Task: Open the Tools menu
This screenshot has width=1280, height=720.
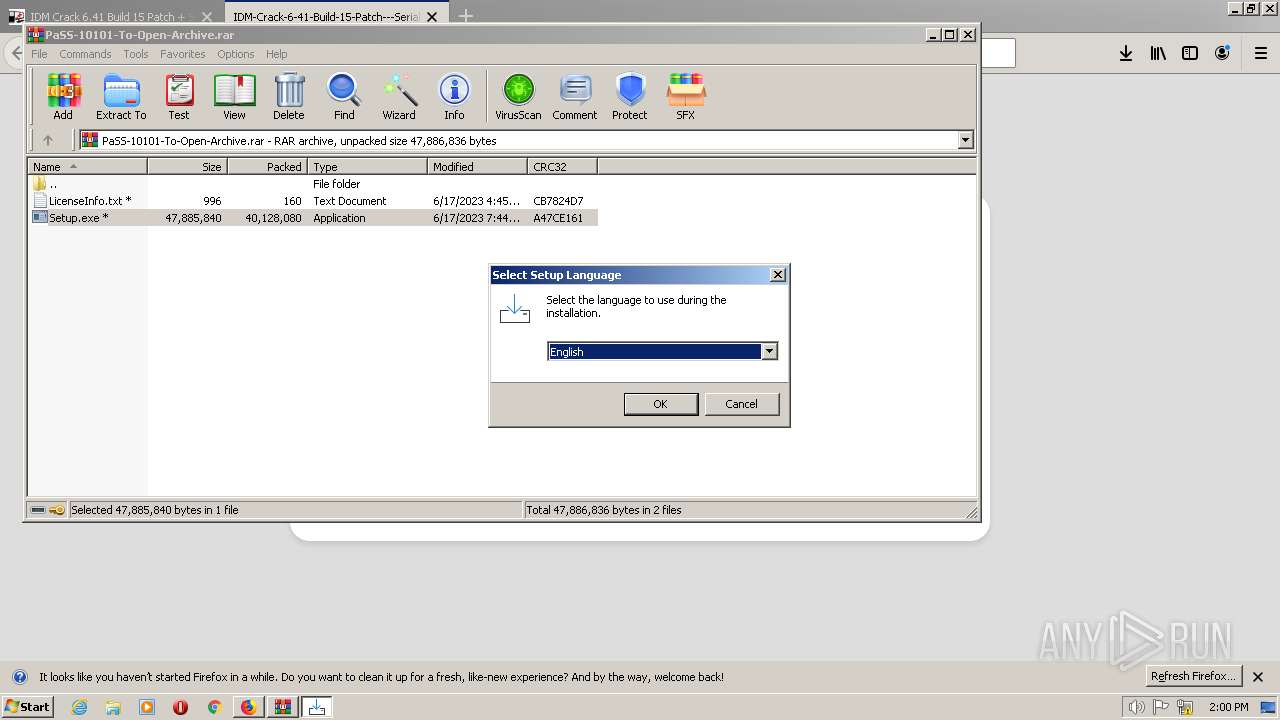Action: pos(136,54)
